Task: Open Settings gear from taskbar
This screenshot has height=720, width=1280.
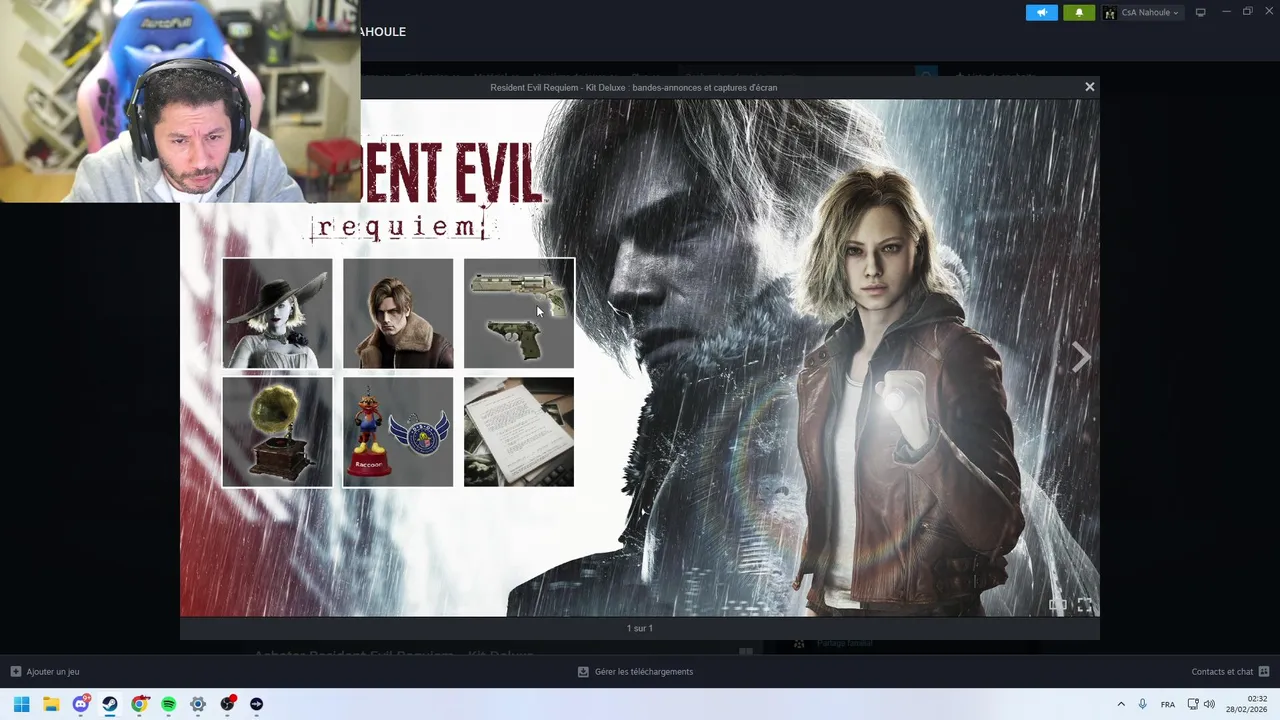Action: point(198,704)
